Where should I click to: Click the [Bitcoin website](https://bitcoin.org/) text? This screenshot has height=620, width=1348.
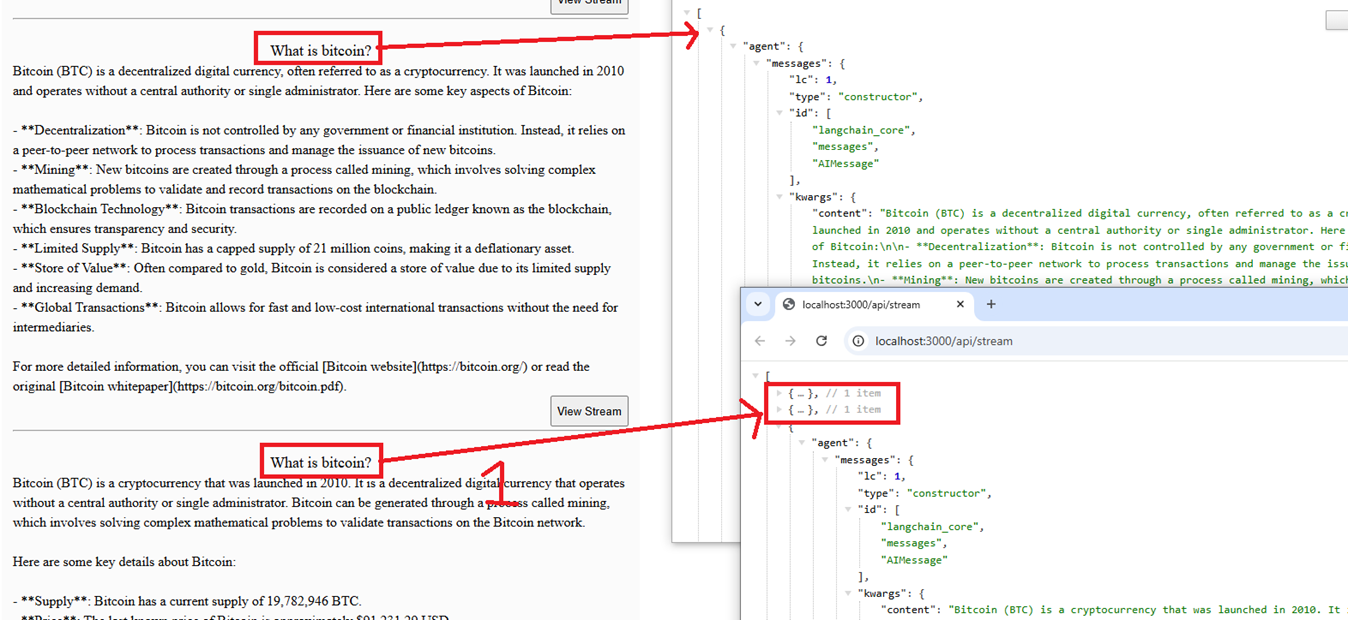[x=424, y=366]
